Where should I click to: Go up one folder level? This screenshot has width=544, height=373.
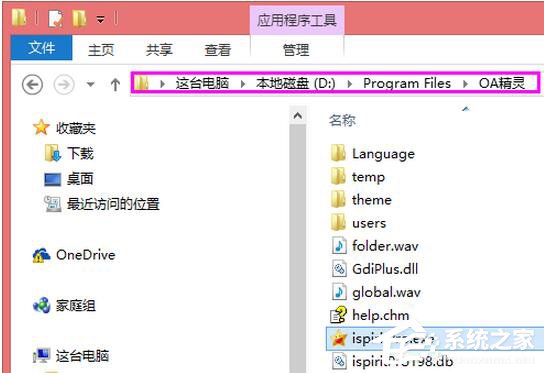click(x=115, y=84)
